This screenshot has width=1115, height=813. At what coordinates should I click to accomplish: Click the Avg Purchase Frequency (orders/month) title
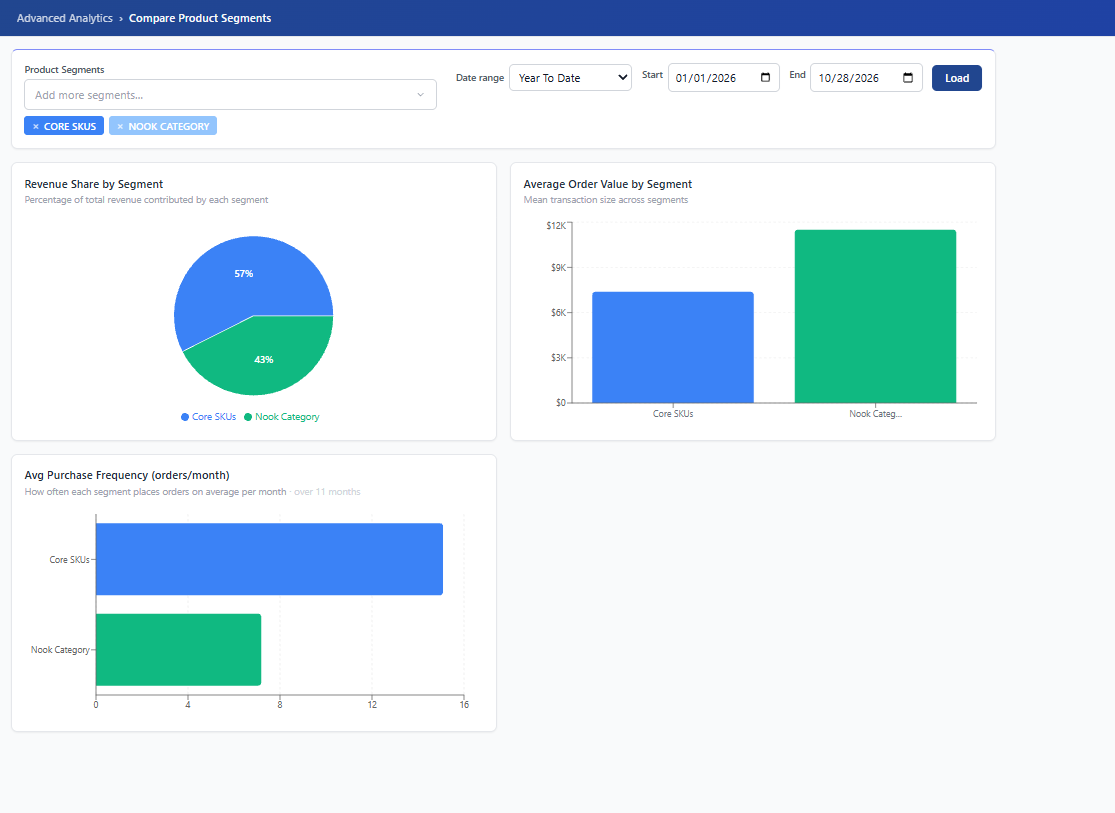click(127, 475)
